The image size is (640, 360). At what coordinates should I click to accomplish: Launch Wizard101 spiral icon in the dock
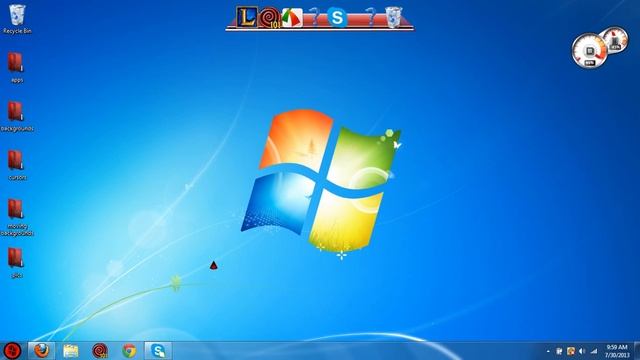pos(270,18)
